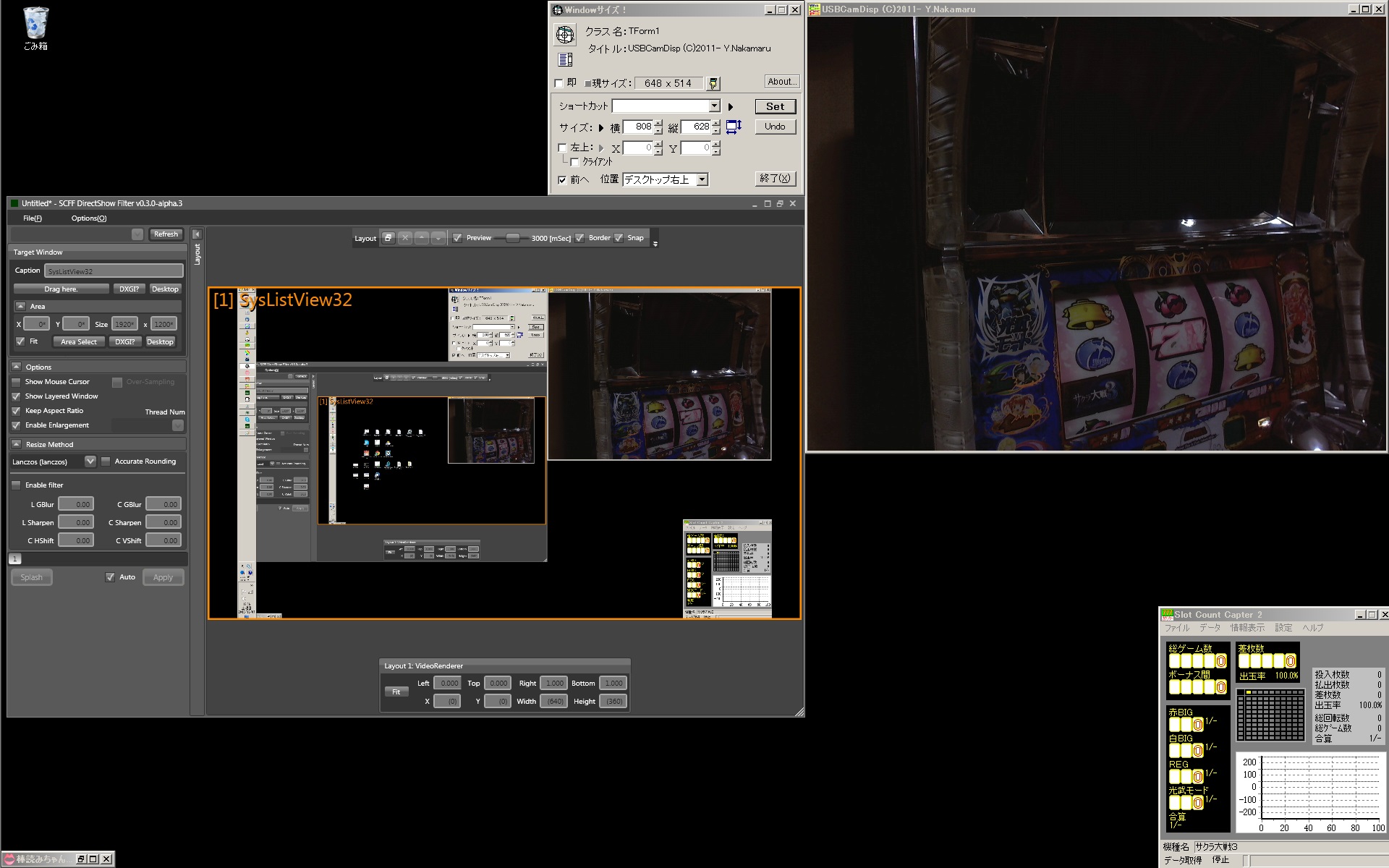Screen dimensions: 1389x868
Task: Click the SCFF window restore-down icon
Action: [780, 203]
